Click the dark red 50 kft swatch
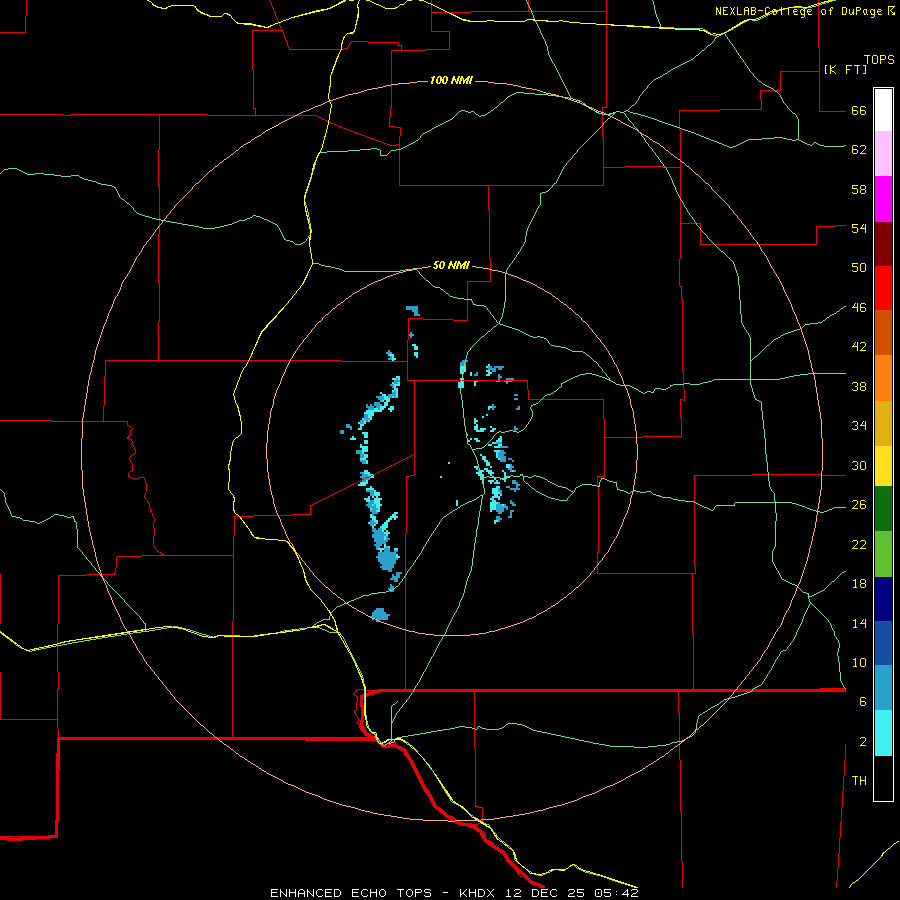 [883, 244]
